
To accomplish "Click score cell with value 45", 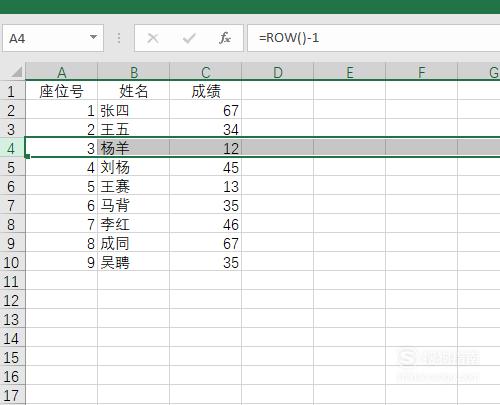I will coord(206,167).
